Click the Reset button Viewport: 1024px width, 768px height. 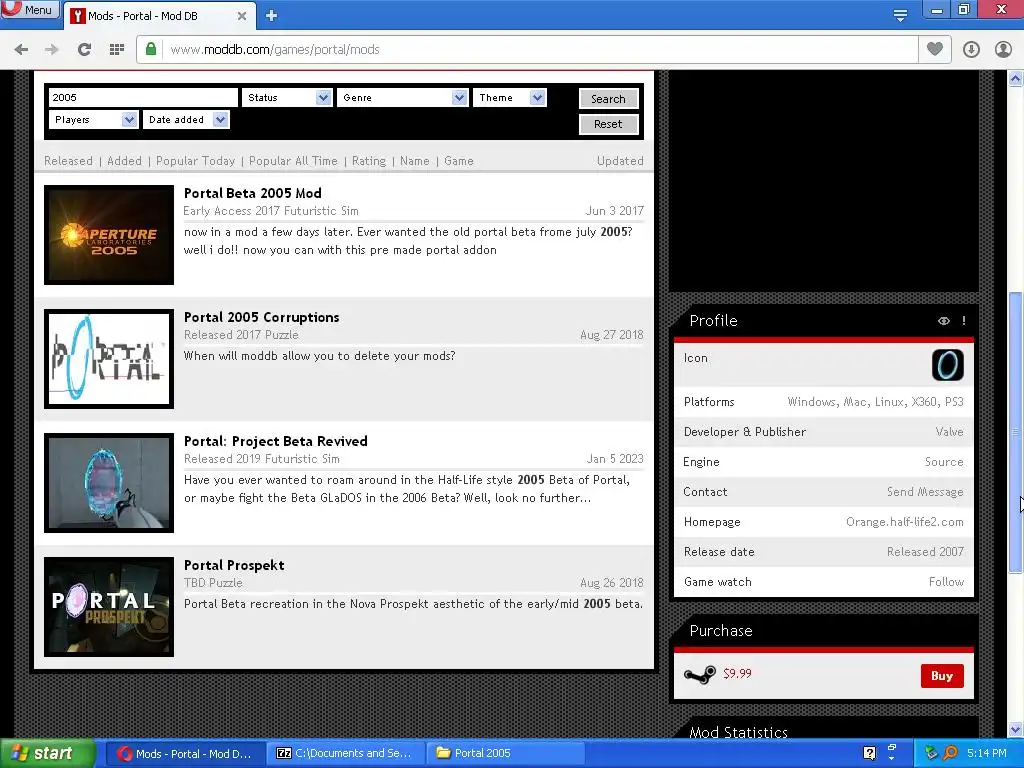(608, 124)
